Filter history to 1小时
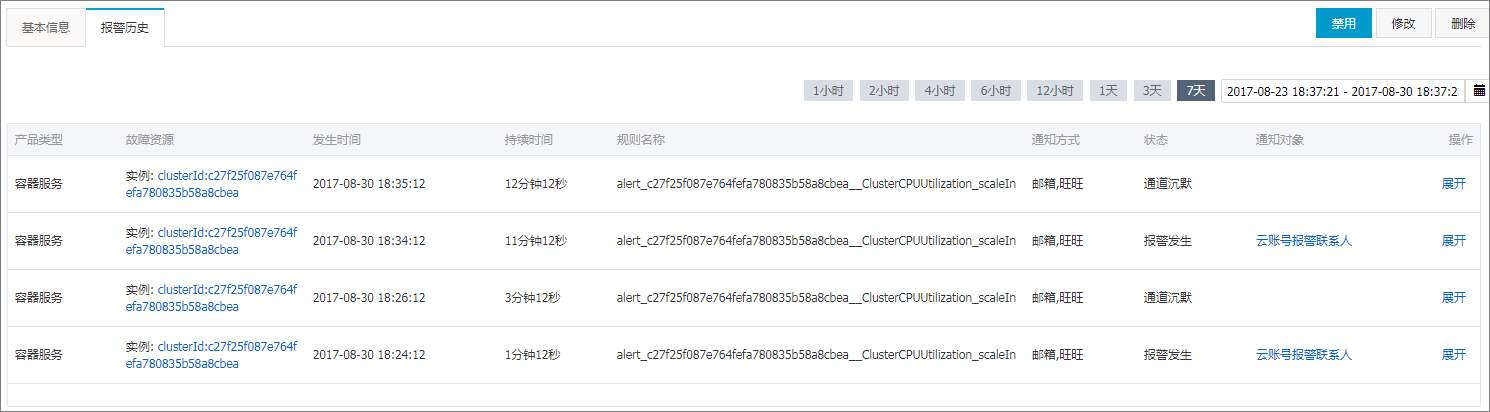1490x412 pixels. pyautogui.click(x=828, y=91)
